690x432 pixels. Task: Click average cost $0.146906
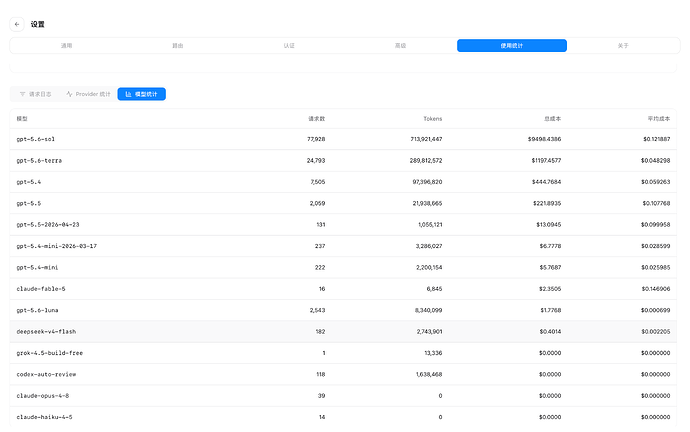tap(656, 289)
